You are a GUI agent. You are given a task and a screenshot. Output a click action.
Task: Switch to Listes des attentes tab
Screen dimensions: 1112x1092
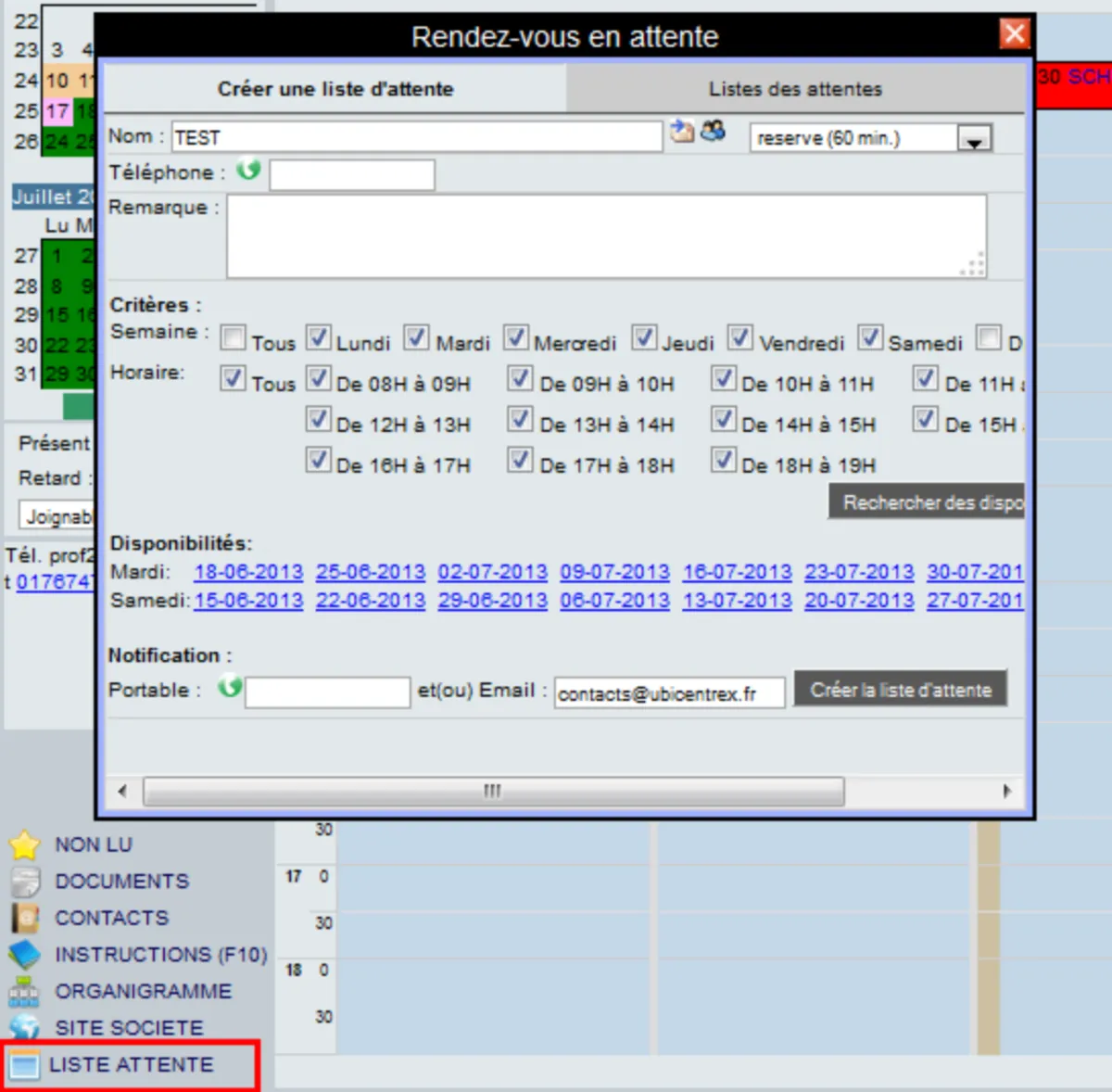coord(795,89)
